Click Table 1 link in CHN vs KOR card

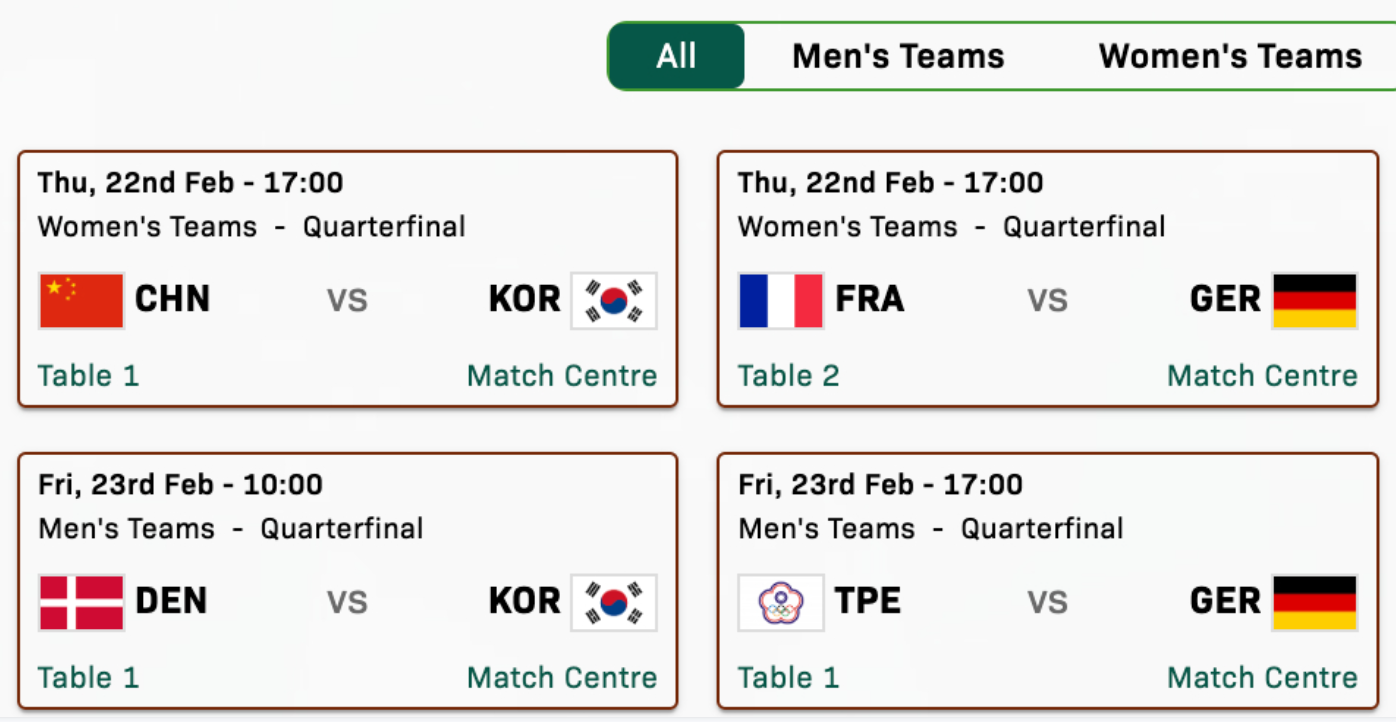tap(88, 376)
